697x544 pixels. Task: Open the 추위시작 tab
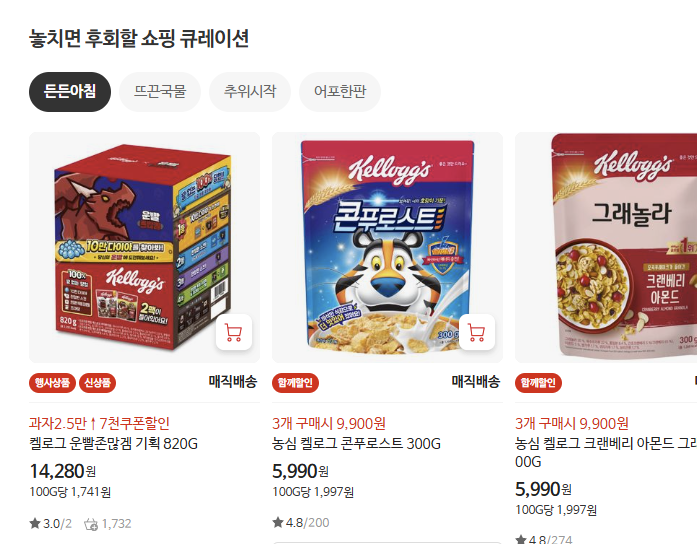tap(250, 92)
